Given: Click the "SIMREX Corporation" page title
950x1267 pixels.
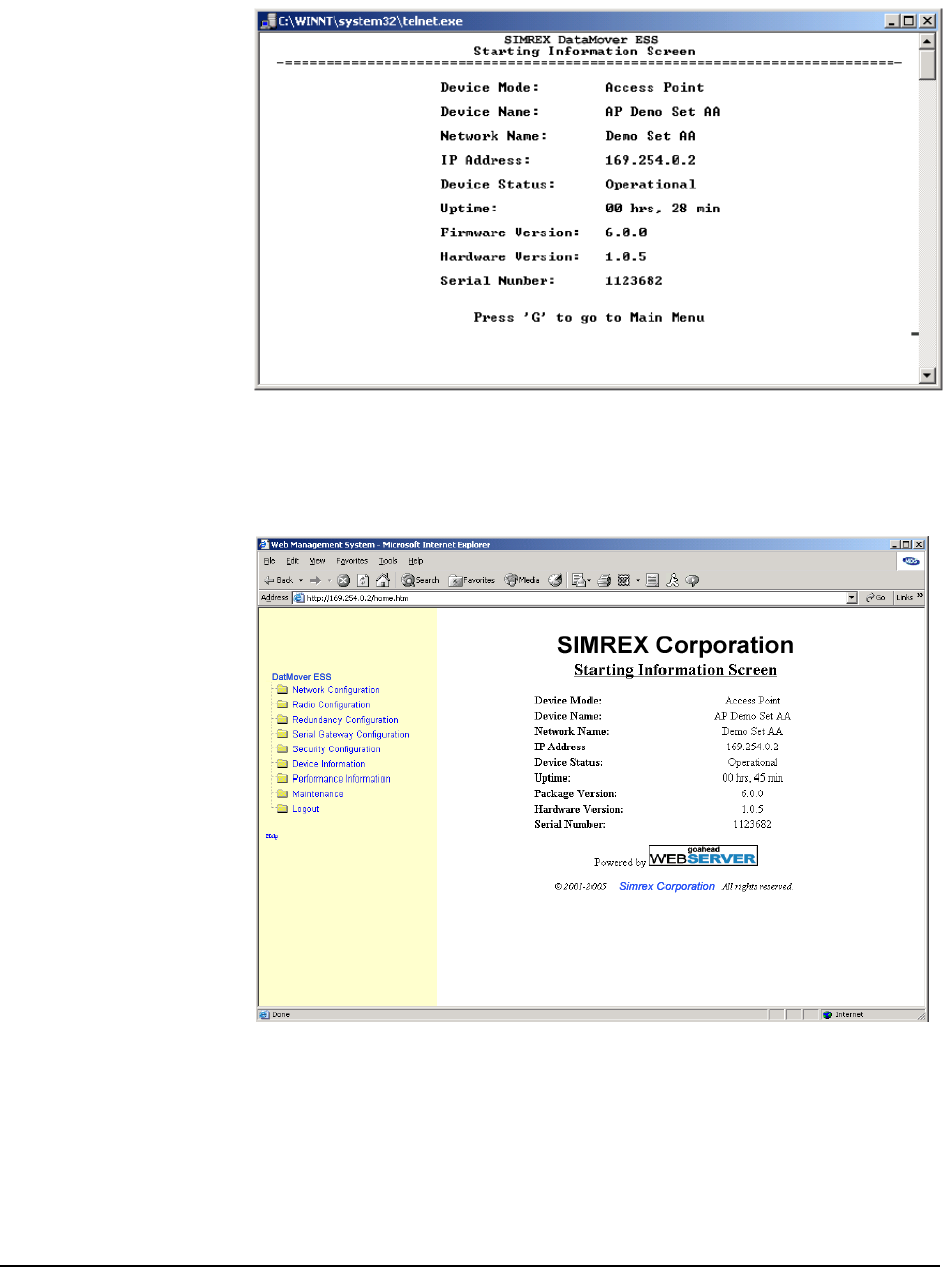Looking at the screenshot, I should point(674,645).
